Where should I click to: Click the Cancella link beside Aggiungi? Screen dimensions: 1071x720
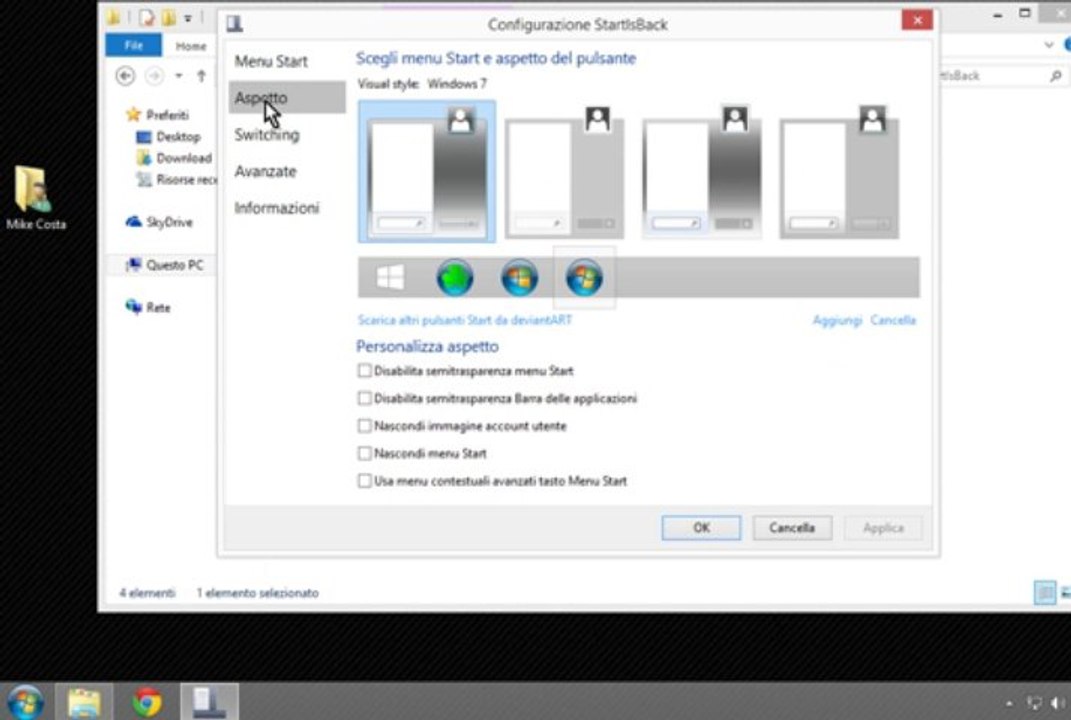coord(893,320)
